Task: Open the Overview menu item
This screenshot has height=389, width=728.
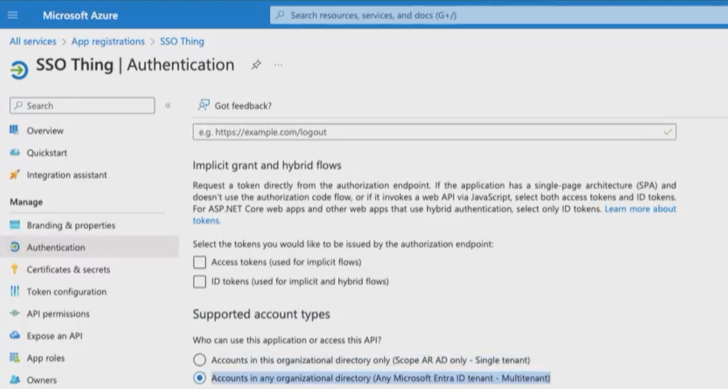Action: (x=45, y=131)
